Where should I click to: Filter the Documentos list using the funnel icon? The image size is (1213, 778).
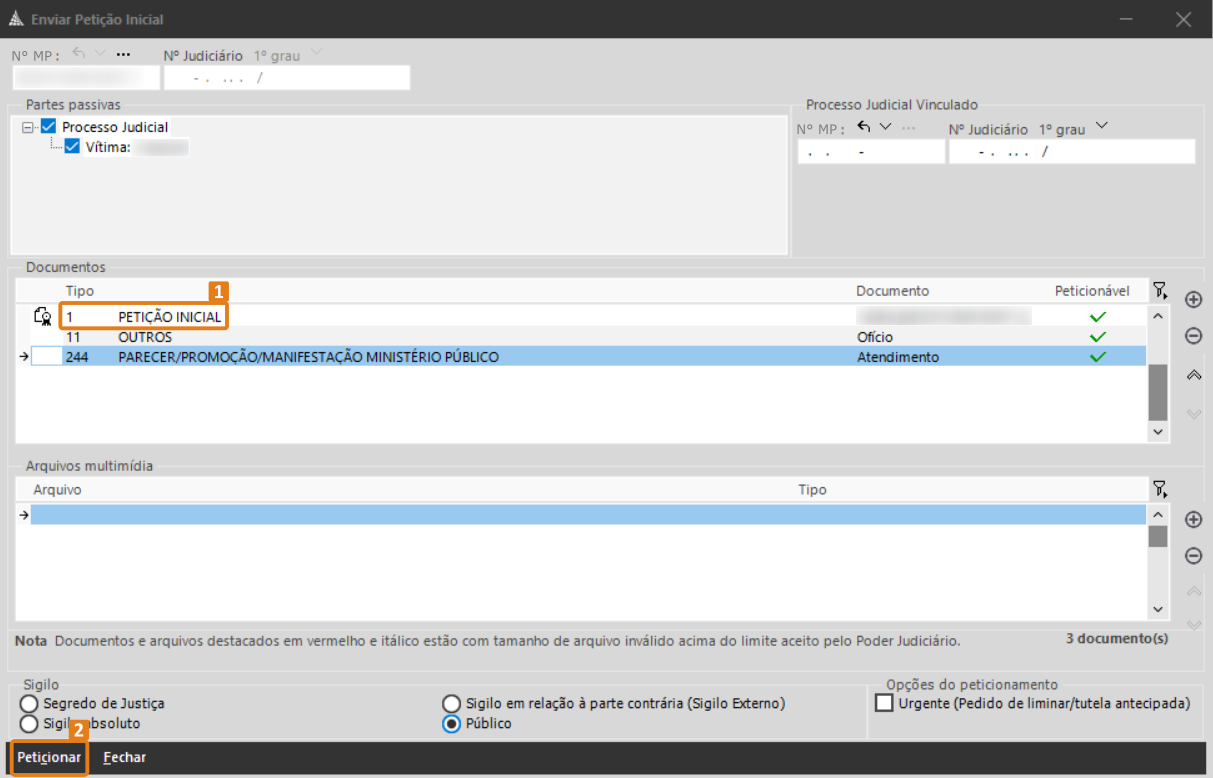pyautogui.click(x=1159, y=291)
